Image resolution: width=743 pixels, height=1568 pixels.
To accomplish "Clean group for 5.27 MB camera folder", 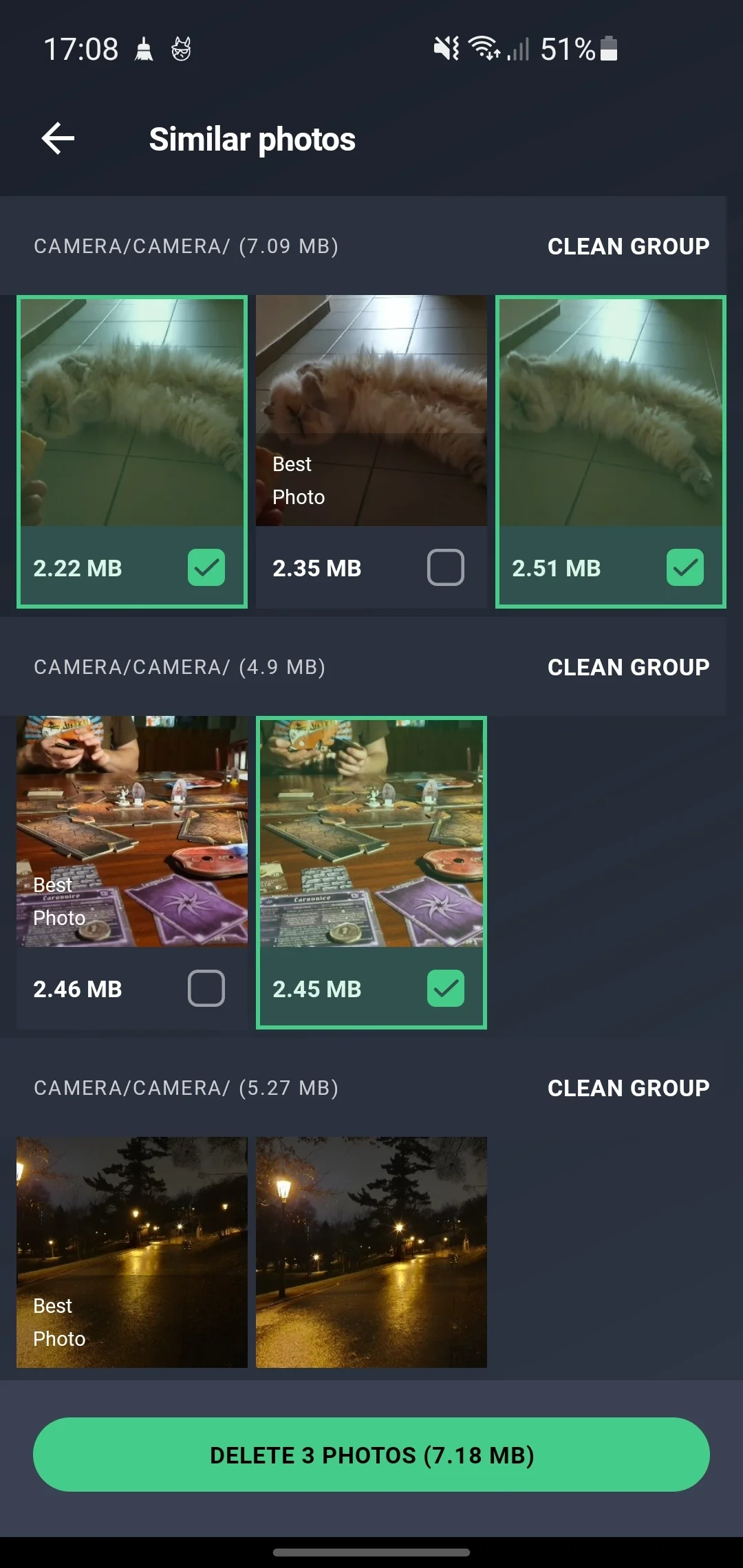I will (x=628, y=1088).
